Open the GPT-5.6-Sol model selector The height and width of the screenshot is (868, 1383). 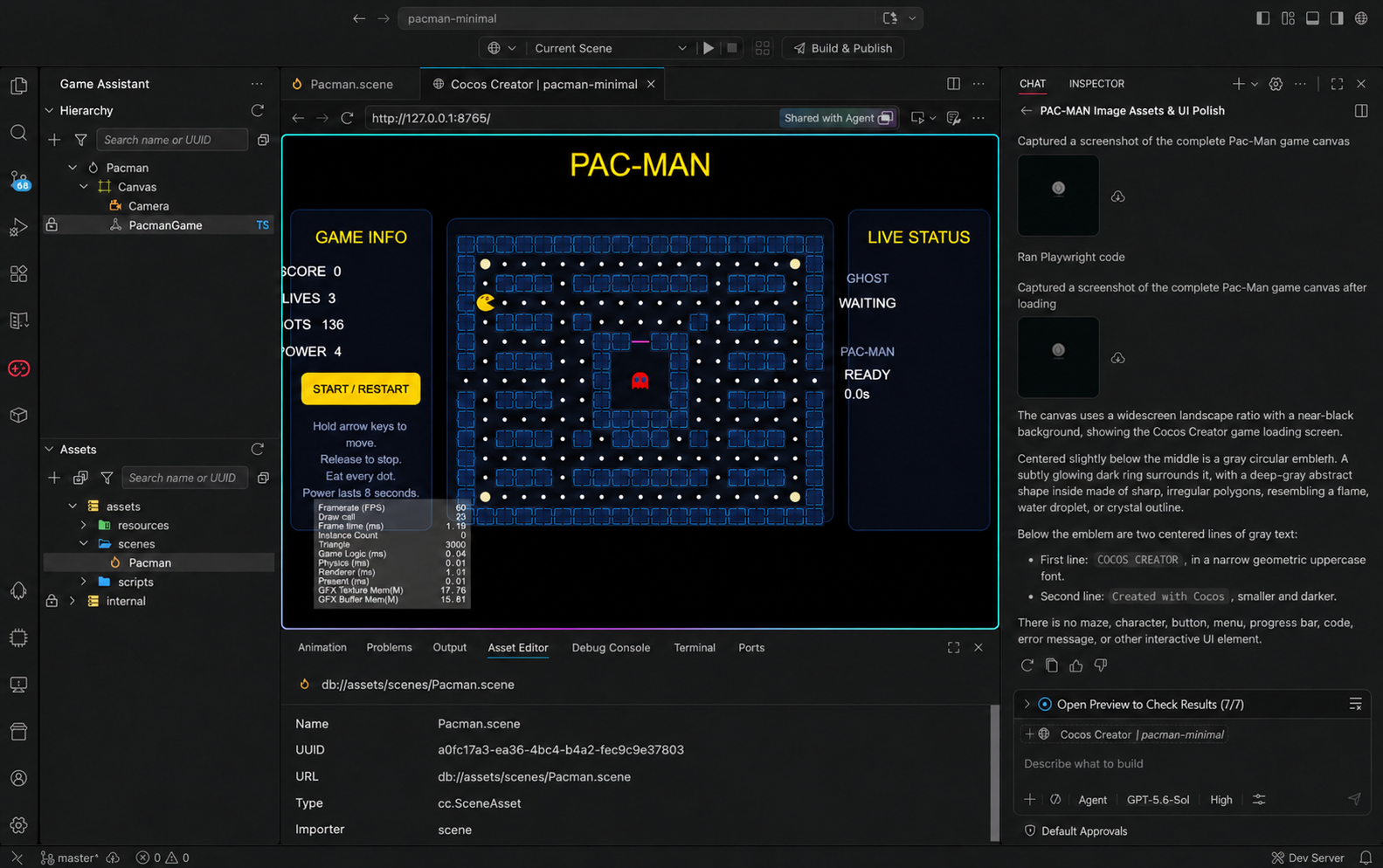(x=1158, y=800)
